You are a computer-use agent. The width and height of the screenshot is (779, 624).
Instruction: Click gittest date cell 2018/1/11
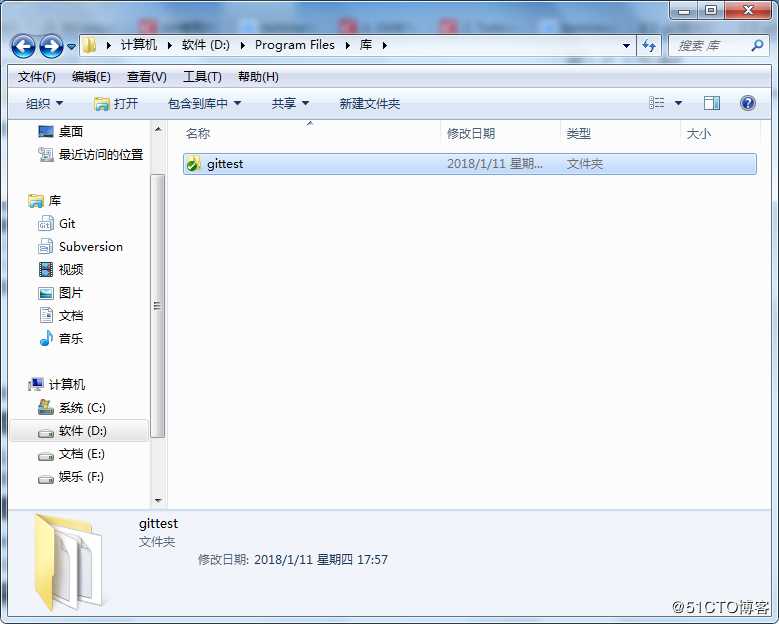pyautogui.click(x=494, y=163)
